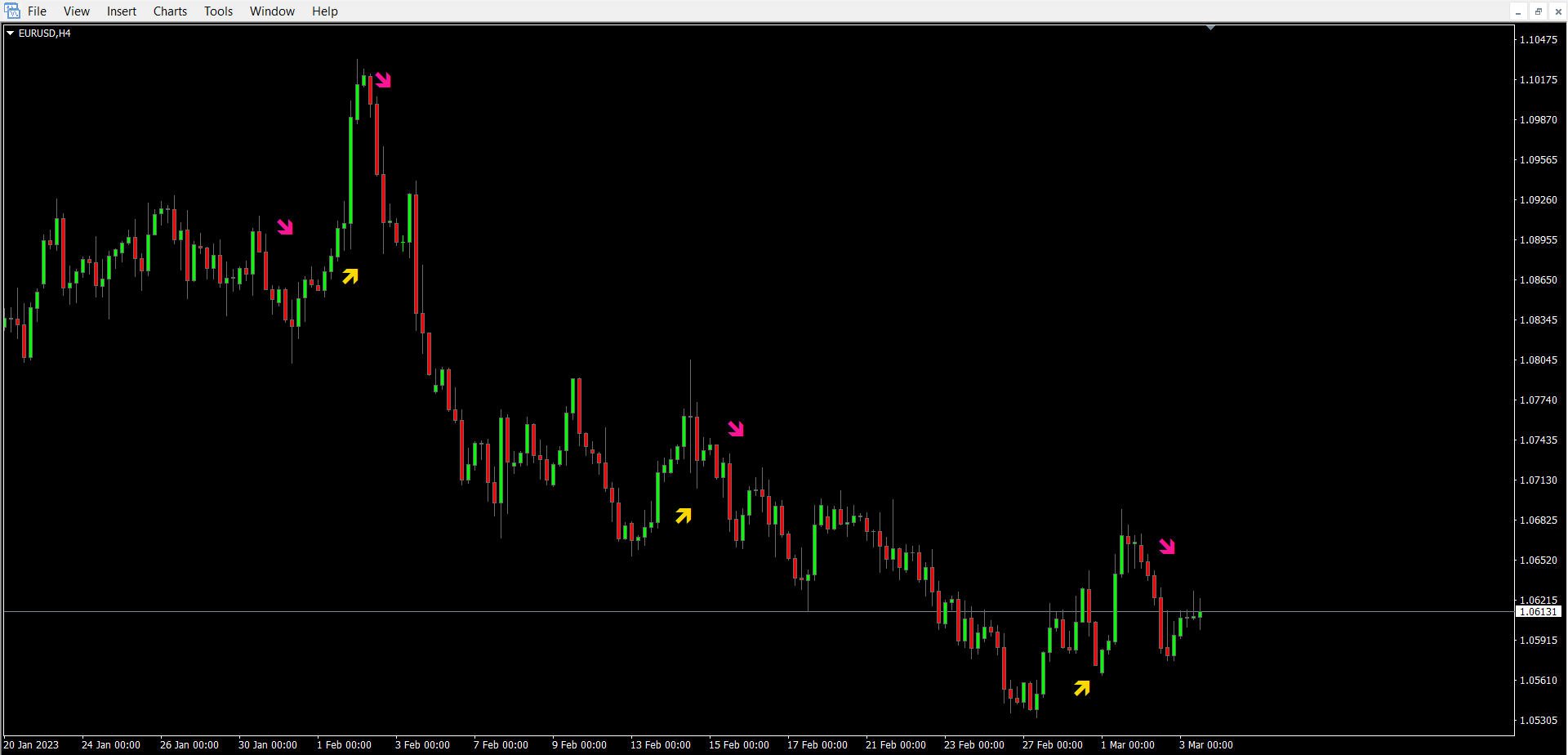Expand the triangle beside EURUSD,H4 label

point(11,34)
